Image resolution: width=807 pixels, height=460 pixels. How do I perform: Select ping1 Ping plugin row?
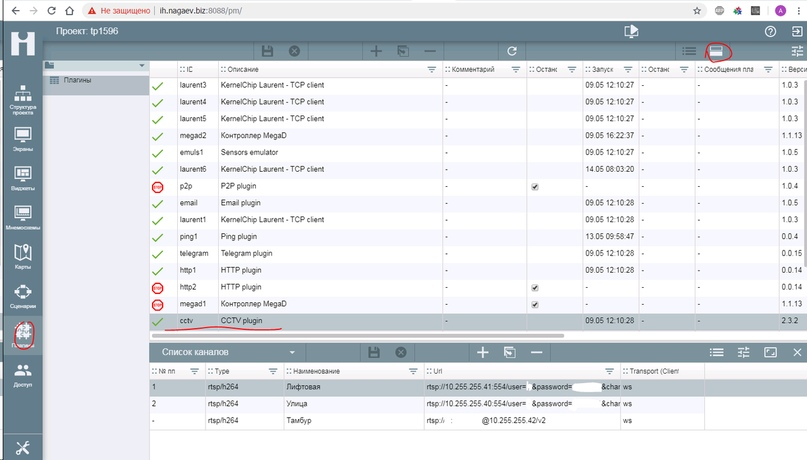tap(476, 237)
